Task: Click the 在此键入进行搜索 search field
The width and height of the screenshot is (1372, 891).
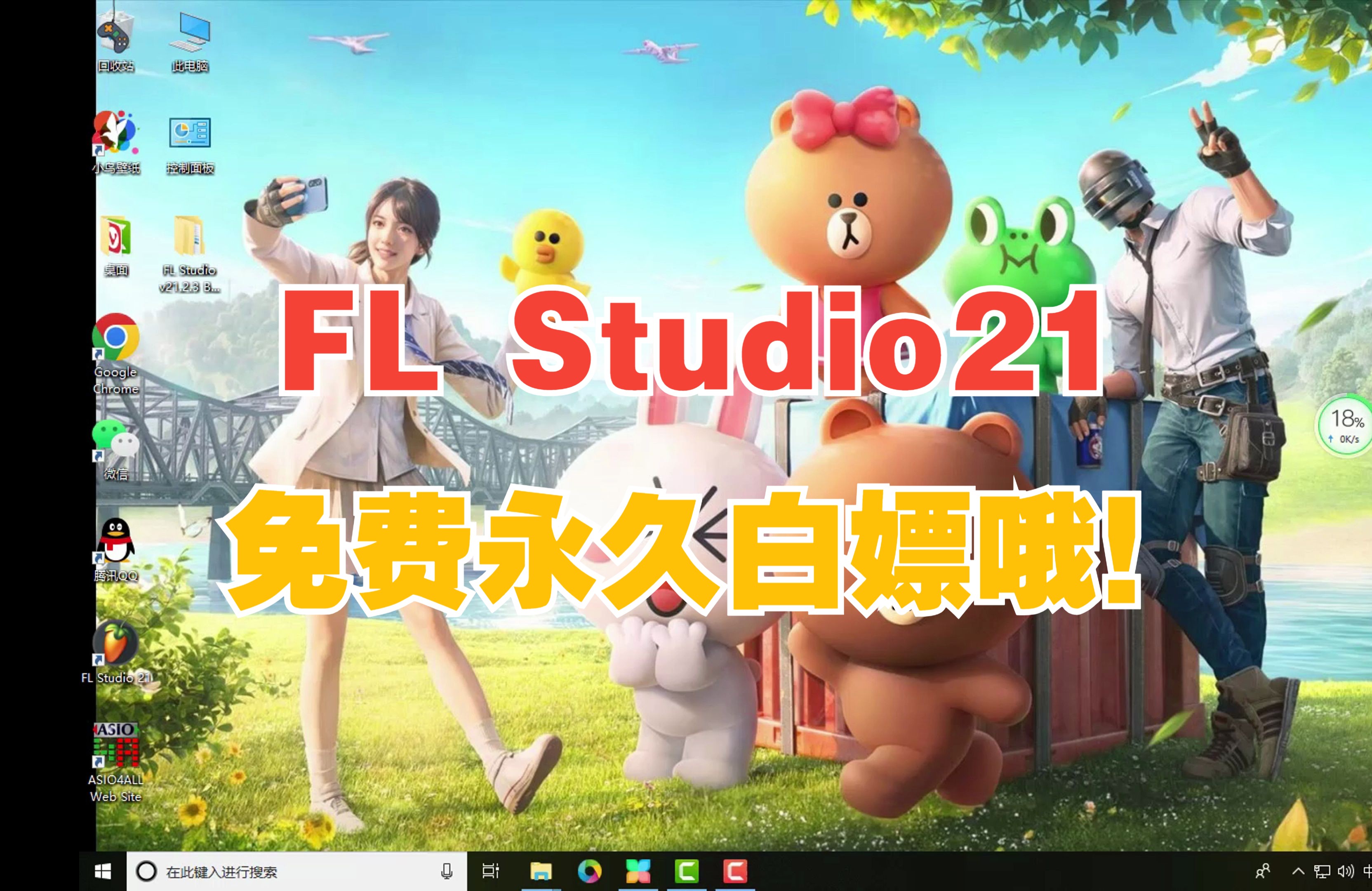Action: pos(297,871)
